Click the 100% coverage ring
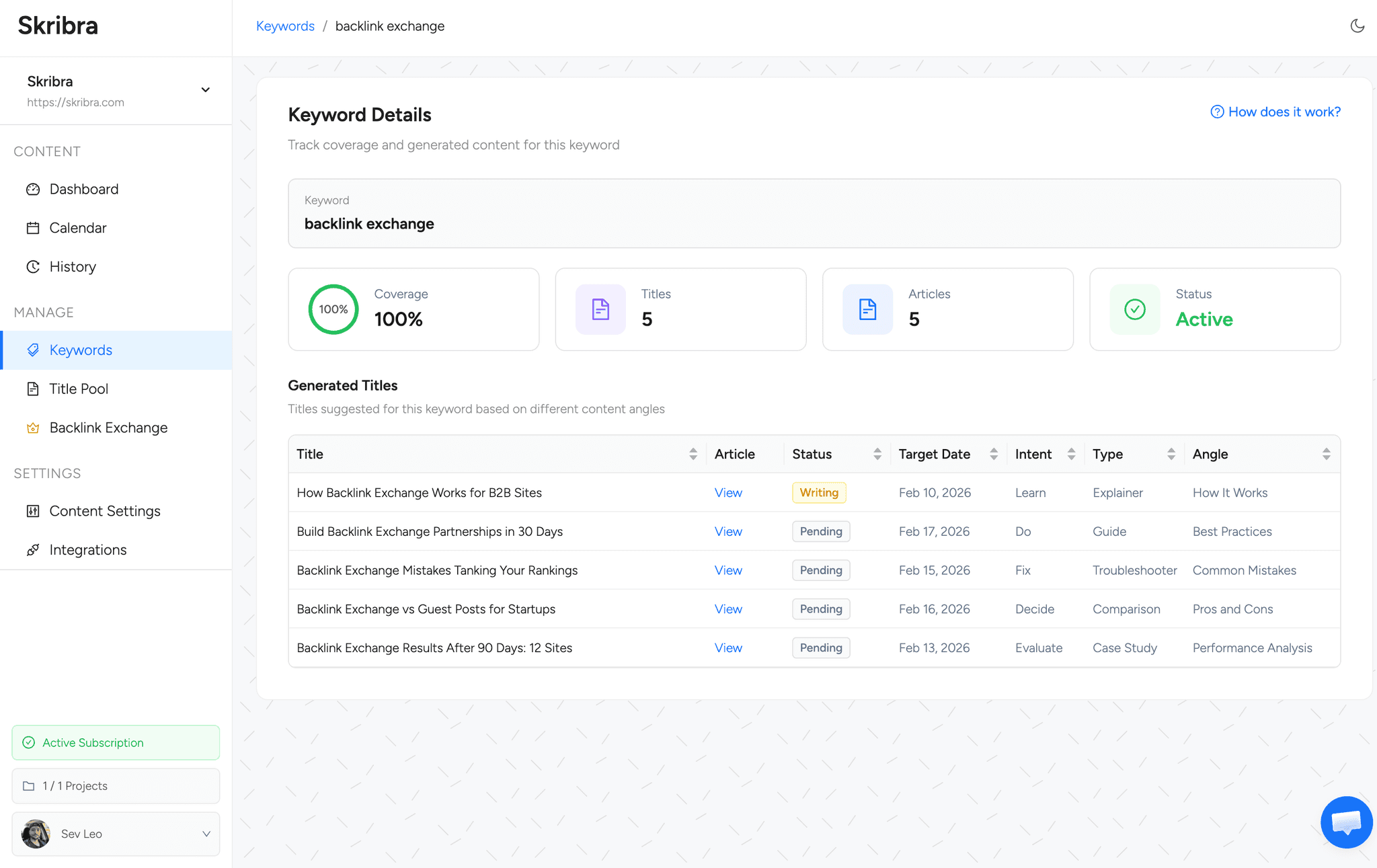The height and width of the screenshot is (868, 1377). click(x=333, y=309)
